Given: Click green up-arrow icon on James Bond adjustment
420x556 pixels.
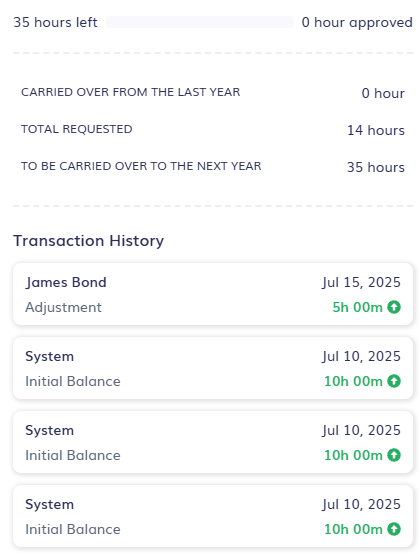Looking at the screenshot, I should [x=394, y=307].
